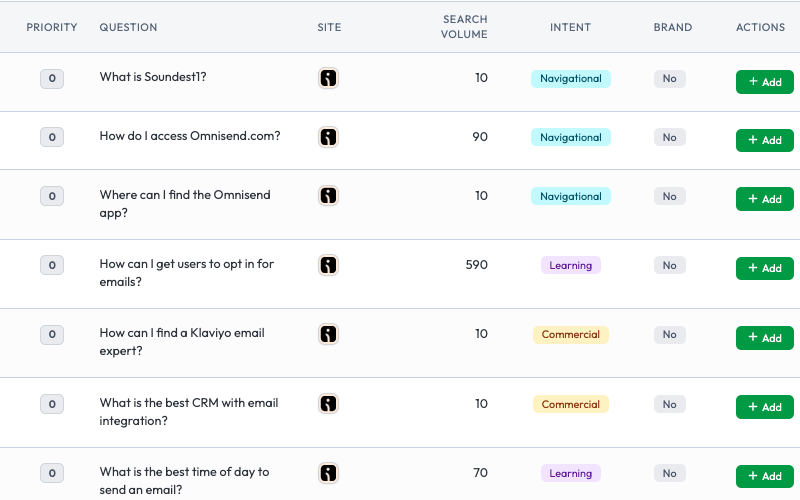This screenshot has height=500, width=800.
Task: Add the 'Where can I find the Omnisend app?' question
Action: coord(765,199)
